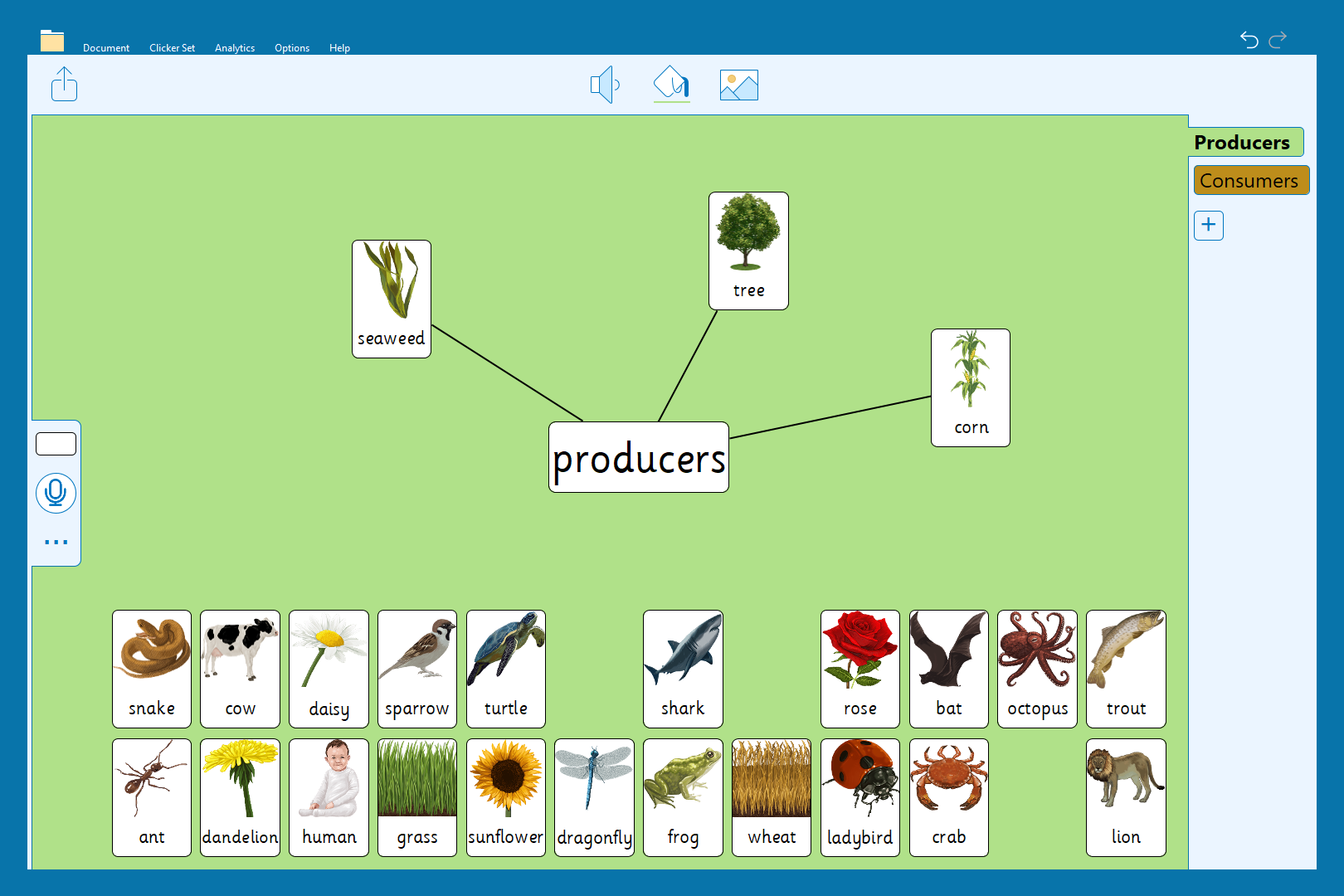Click the undo arrow

click(1249, 39)
